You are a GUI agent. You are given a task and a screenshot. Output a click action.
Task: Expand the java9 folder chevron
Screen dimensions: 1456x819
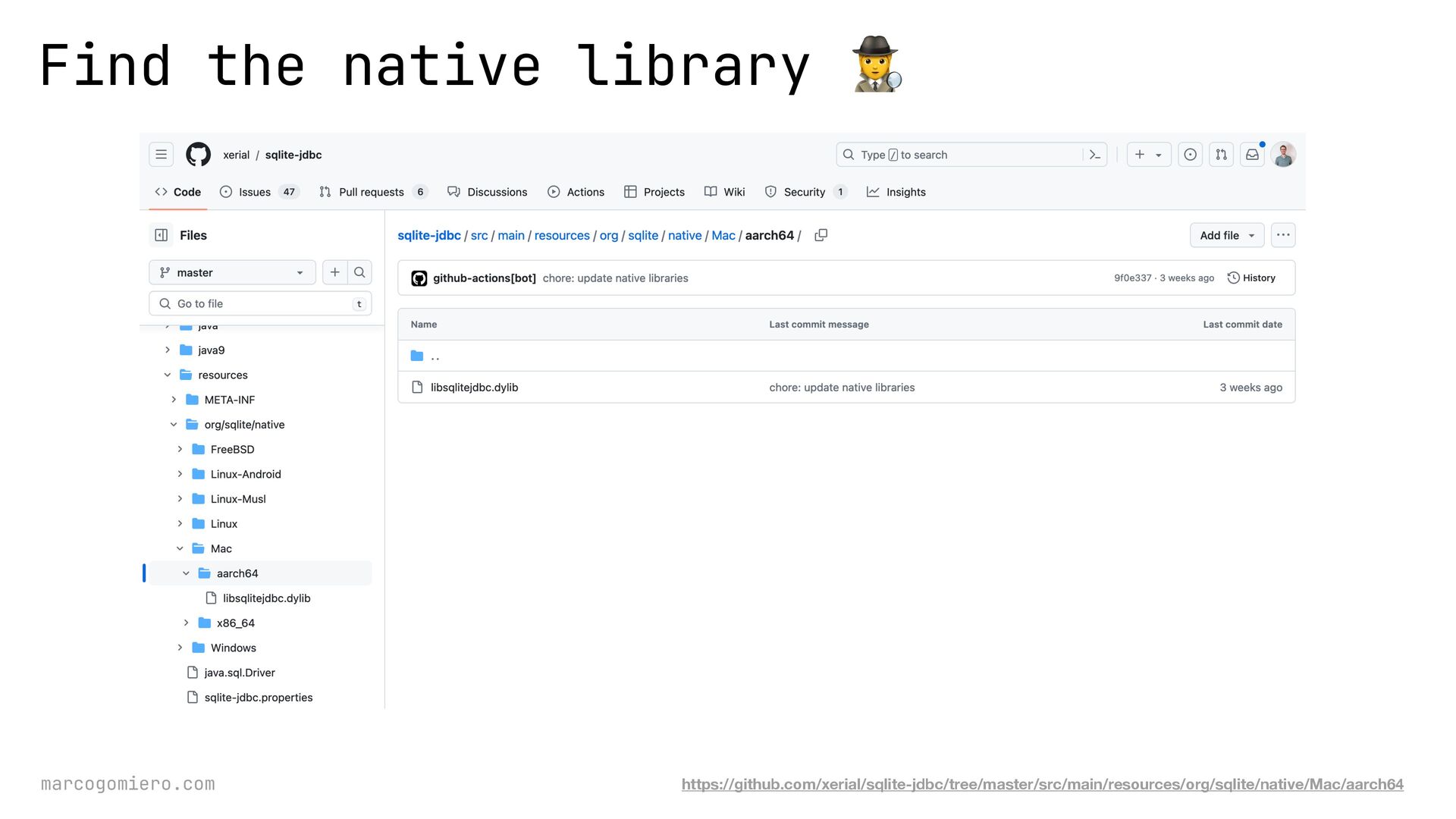click(168, 350)
